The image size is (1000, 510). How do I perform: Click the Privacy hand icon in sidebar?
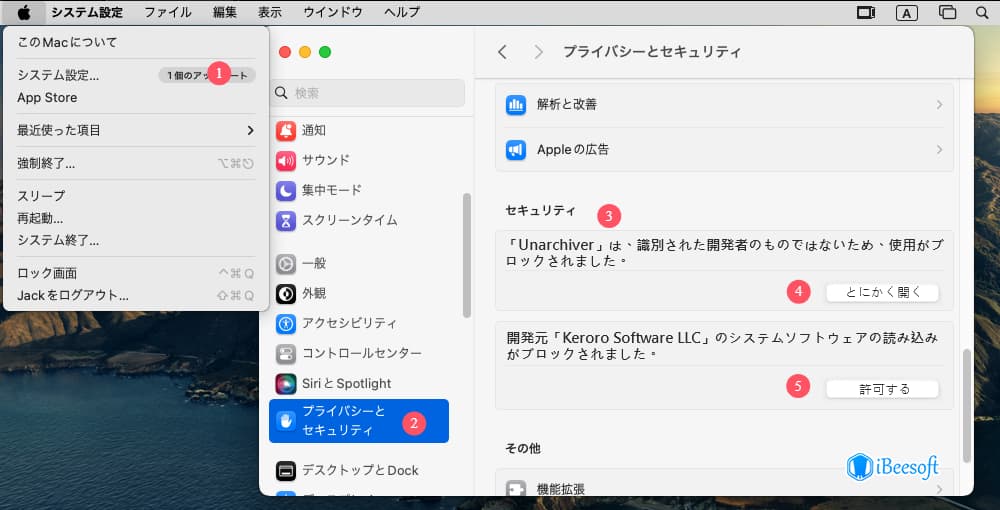coord(286,421)
